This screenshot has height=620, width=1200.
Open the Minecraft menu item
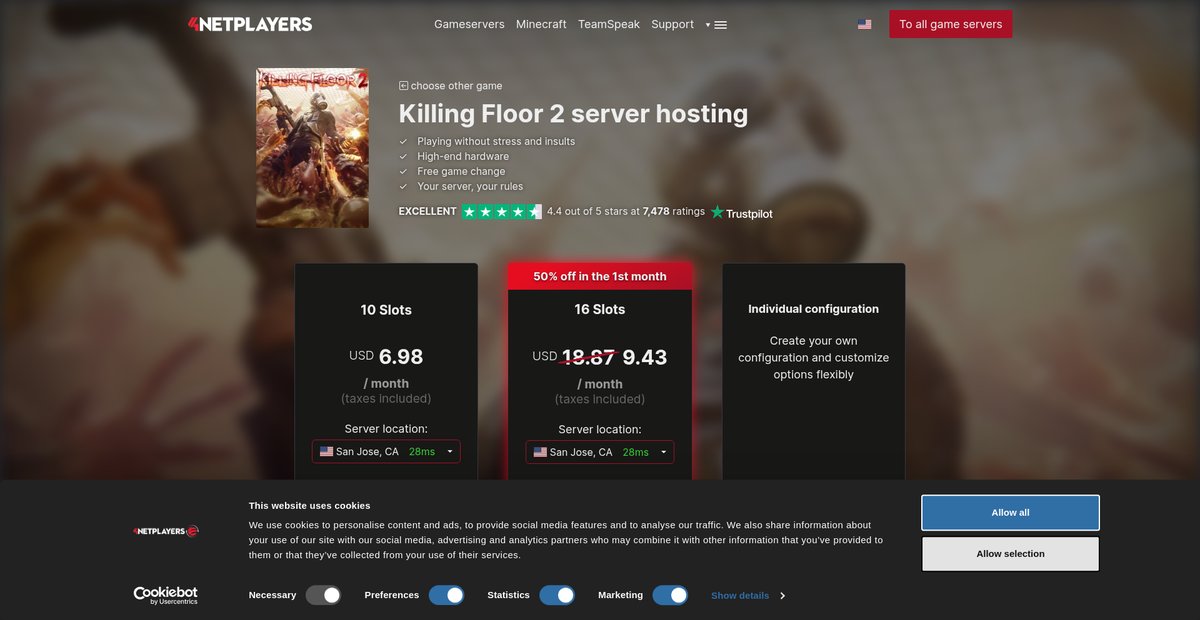[541, 24]
